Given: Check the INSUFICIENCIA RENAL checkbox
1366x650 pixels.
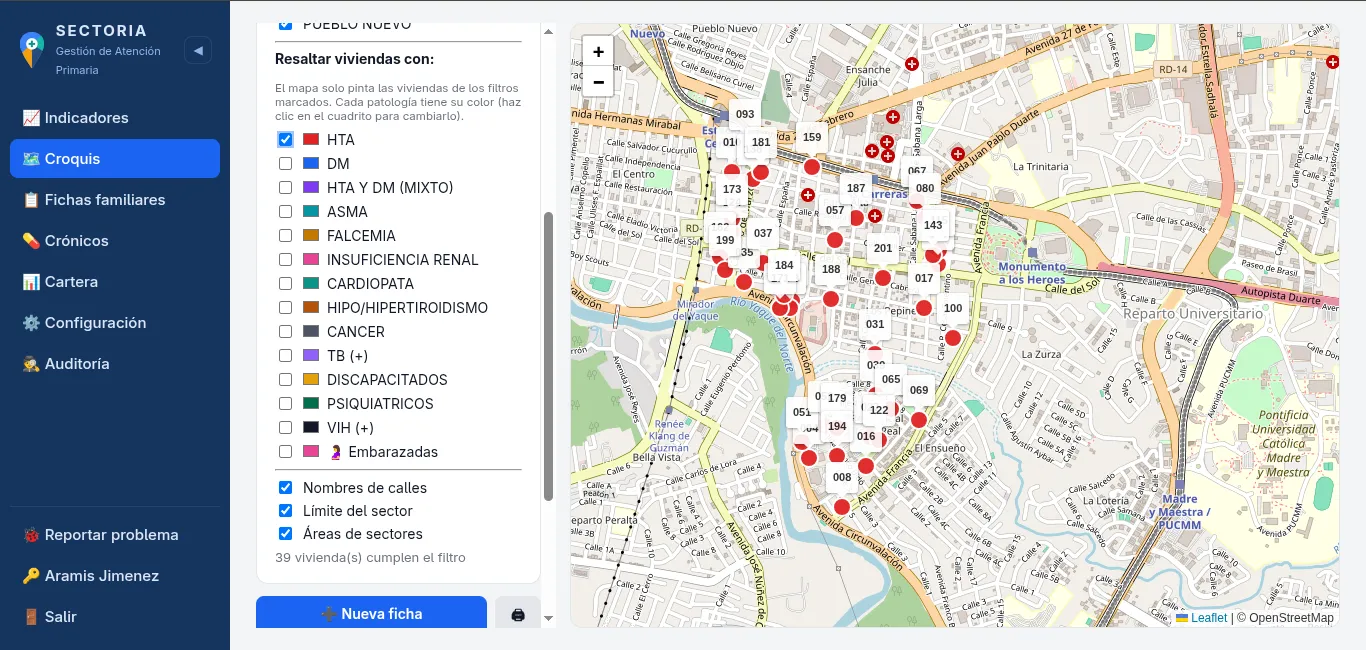Looking at the screenshot, I should [x=285, y=260].
